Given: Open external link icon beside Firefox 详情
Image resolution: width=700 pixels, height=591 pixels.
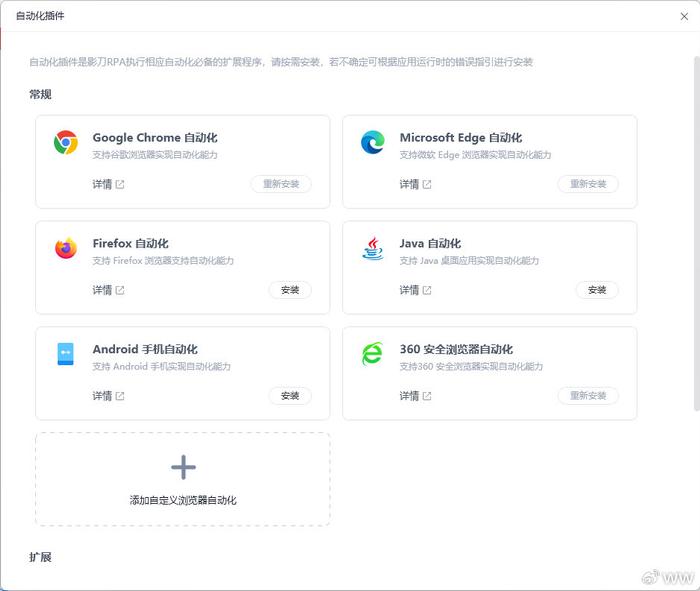Looking at the screenshot, I should (120, 290).
